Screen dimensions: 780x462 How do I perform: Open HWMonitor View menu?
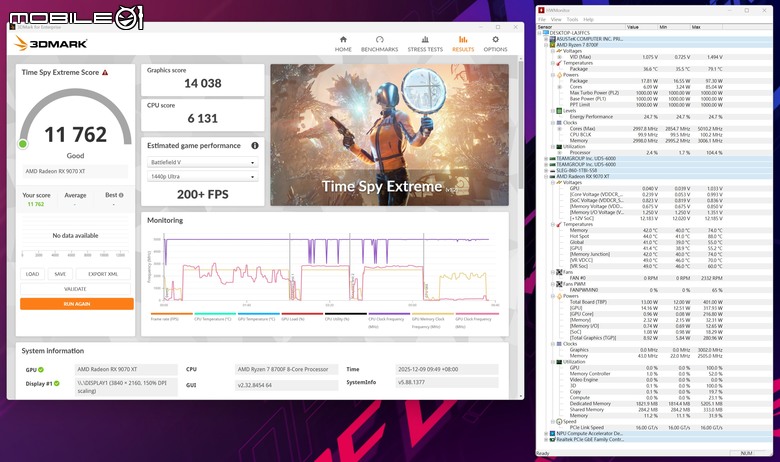coord(556,19)
